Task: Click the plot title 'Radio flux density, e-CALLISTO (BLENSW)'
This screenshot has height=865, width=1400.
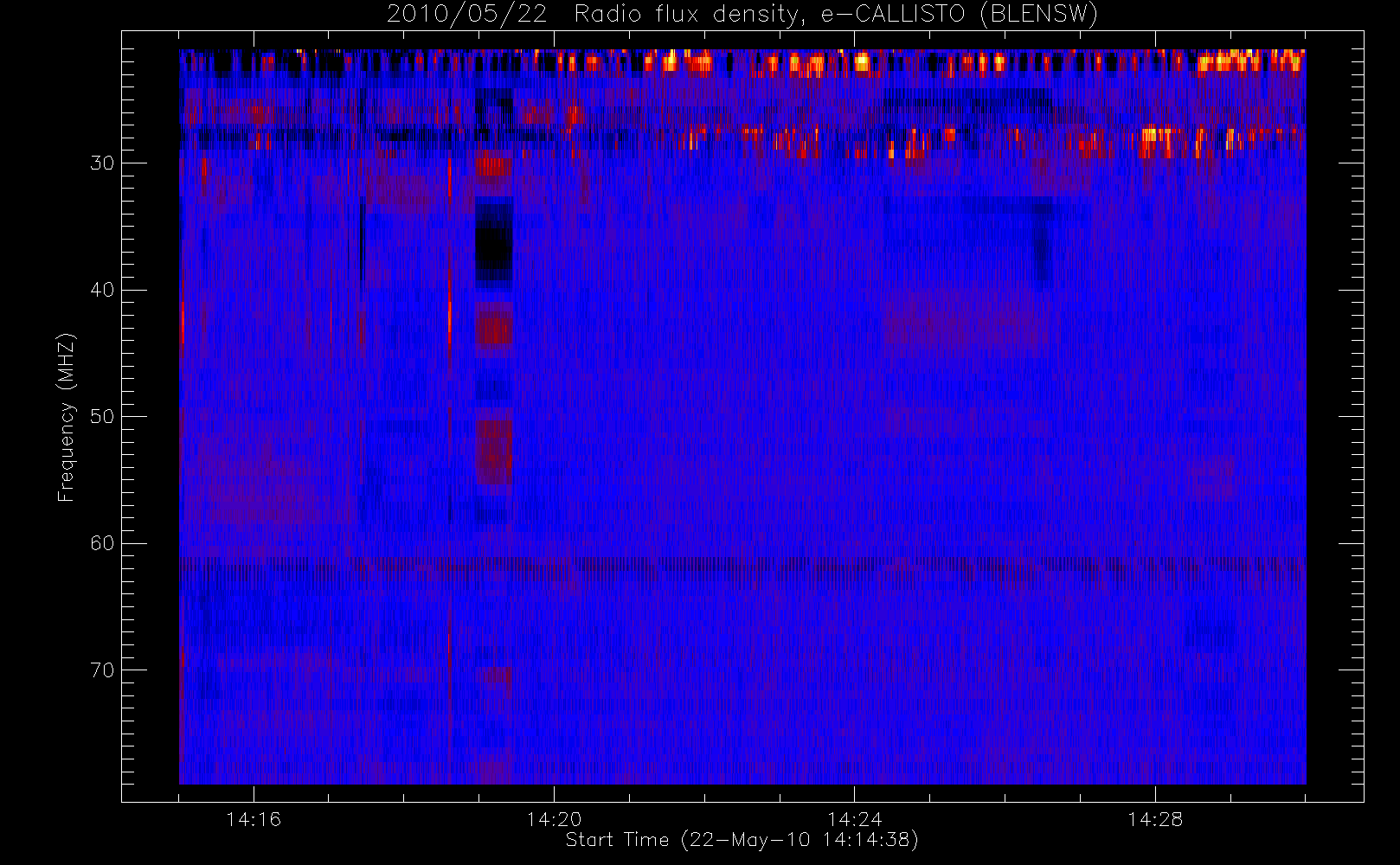Action: pos(836,15)
